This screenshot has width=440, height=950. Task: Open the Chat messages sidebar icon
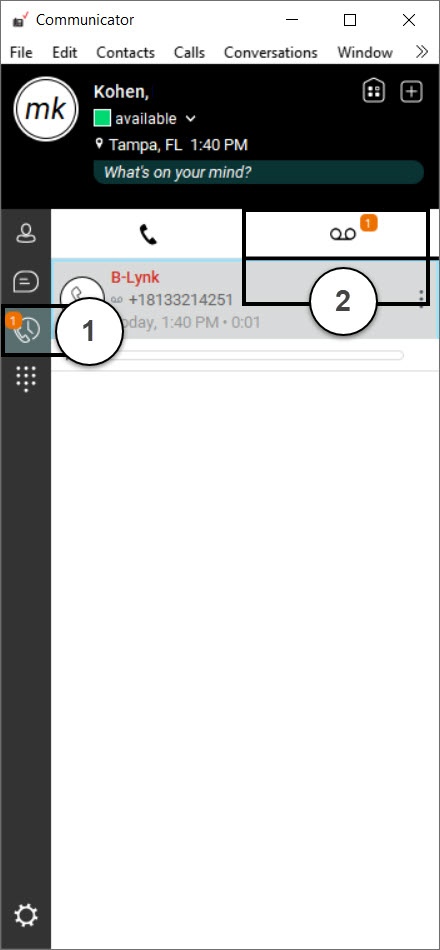coord(25,281)
